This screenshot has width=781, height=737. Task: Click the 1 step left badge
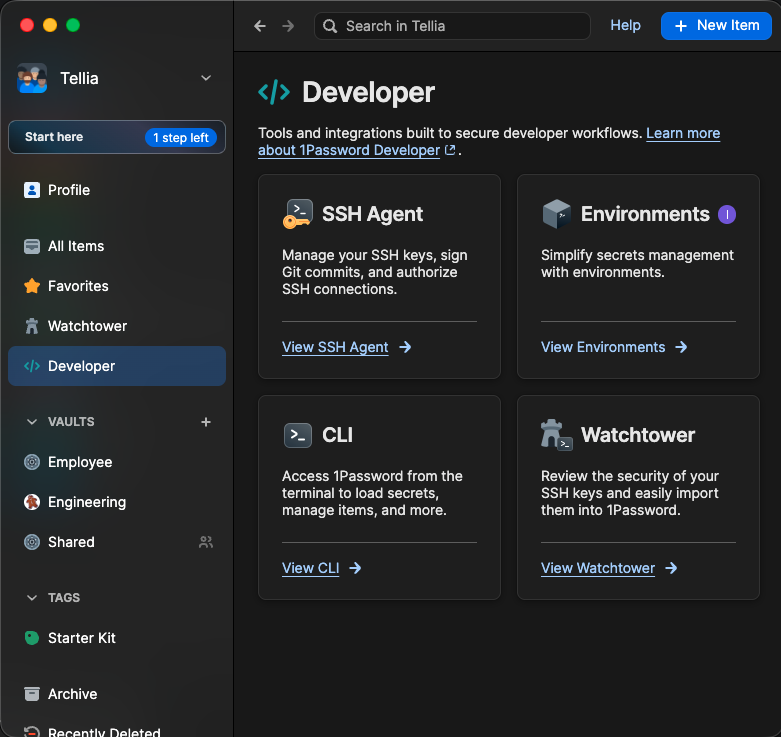click(181, 138)
